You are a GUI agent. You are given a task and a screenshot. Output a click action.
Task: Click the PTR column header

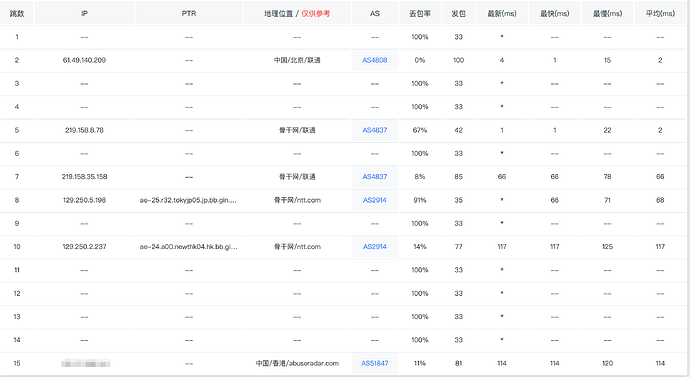point(189,14)
